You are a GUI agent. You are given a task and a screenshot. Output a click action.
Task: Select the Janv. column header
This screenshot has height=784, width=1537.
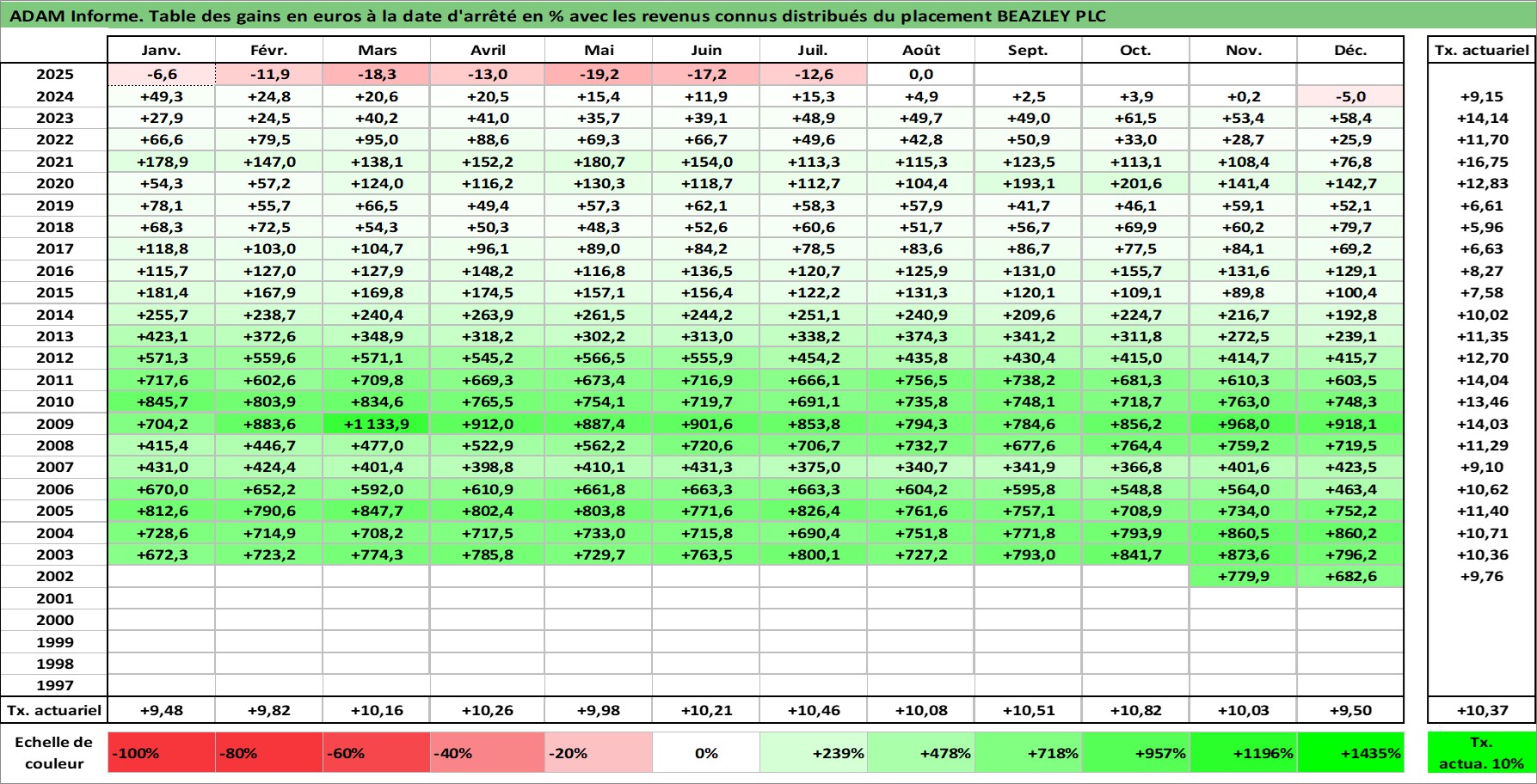click(161, 50)
